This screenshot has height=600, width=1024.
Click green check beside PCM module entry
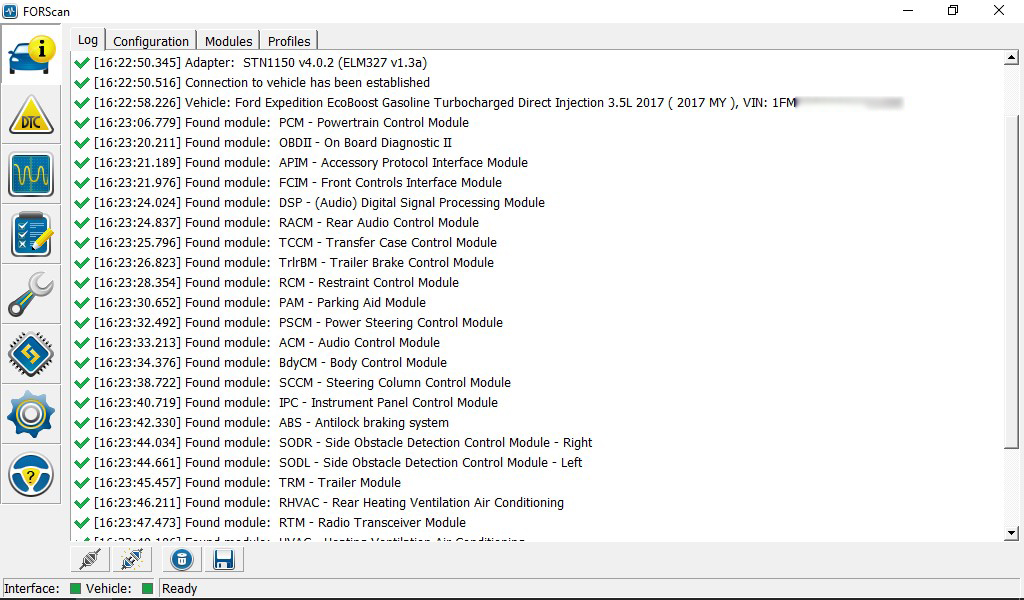coord(82,123)
